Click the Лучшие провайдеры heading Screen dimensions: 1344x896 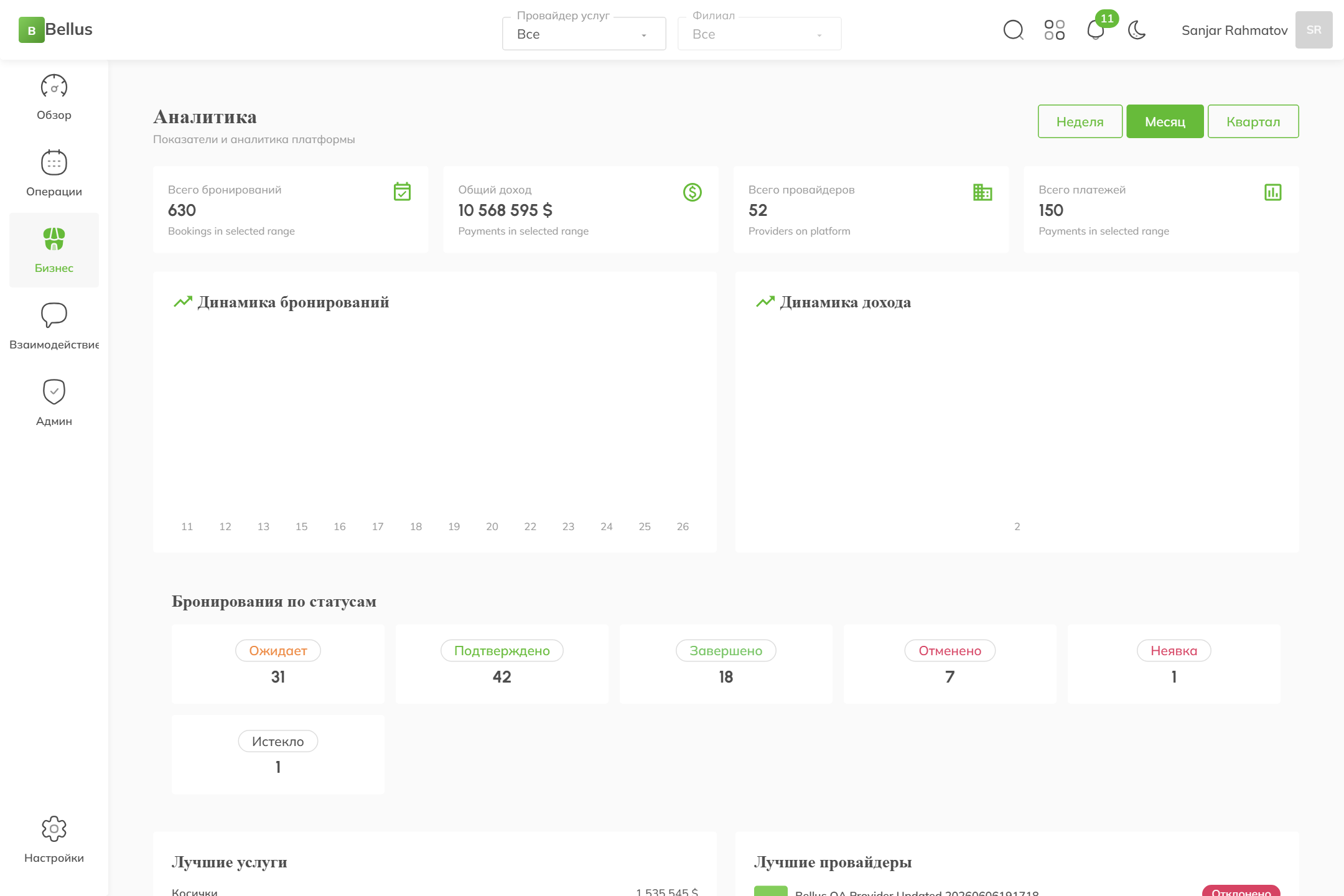click(833, 862)
